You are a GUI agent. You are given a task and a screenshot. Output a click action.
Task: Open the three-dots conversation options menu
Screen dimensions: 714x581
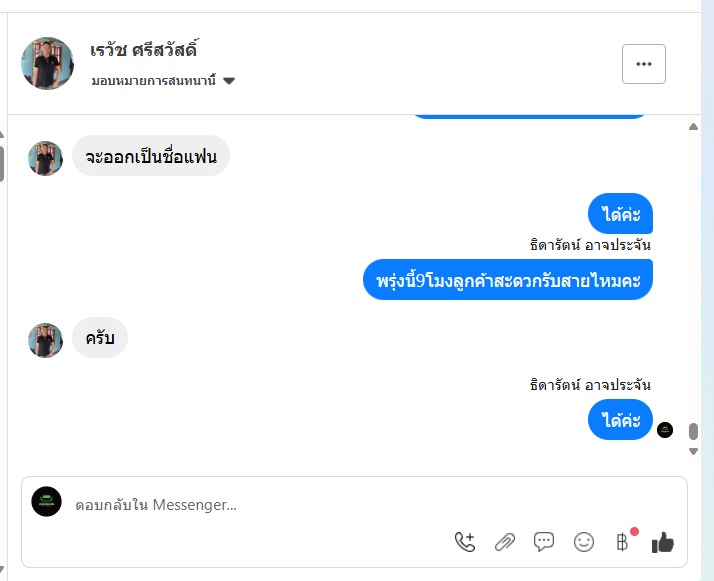click(x=643, y=64)
